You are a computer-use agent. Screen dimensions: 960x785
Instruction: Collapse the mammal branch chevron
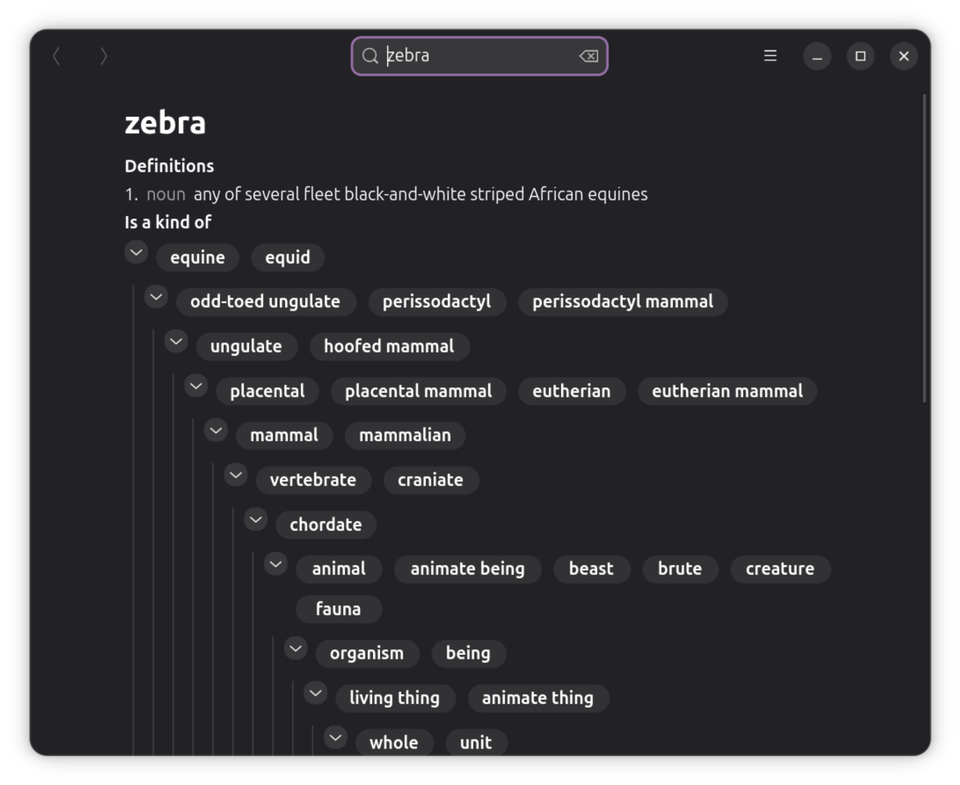(x=216, y=430)
